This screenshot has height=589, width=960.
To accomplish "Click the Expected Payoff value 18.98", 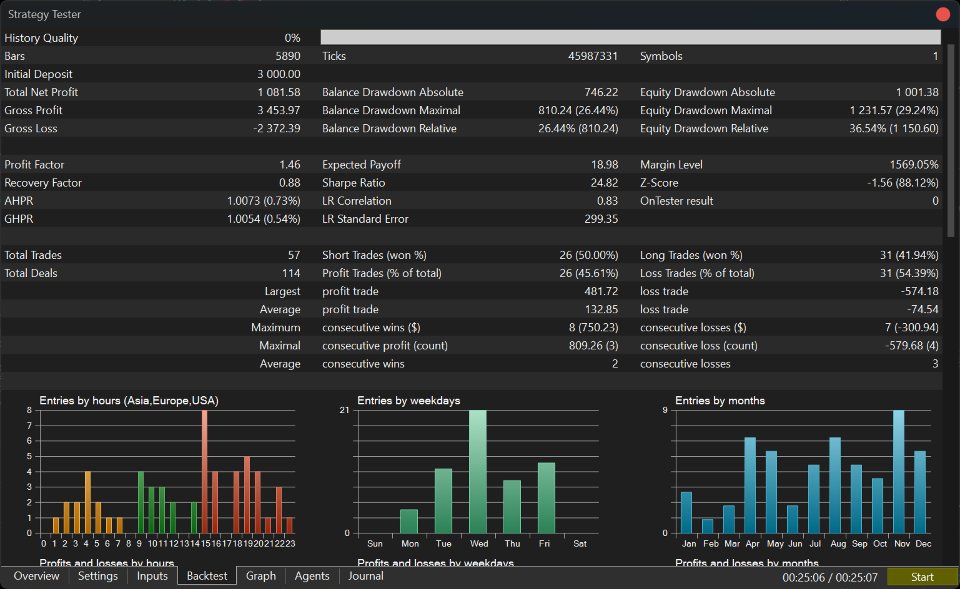I will 605,165.
